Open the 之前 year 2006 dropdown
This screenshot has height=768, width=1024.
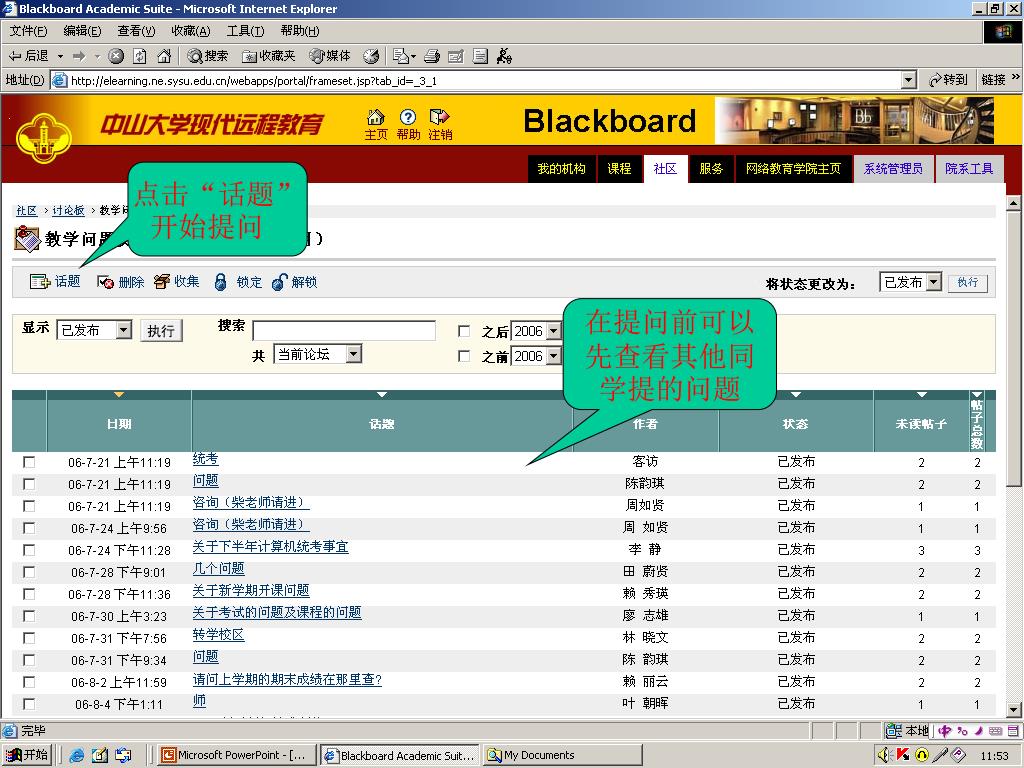(554, 356)
